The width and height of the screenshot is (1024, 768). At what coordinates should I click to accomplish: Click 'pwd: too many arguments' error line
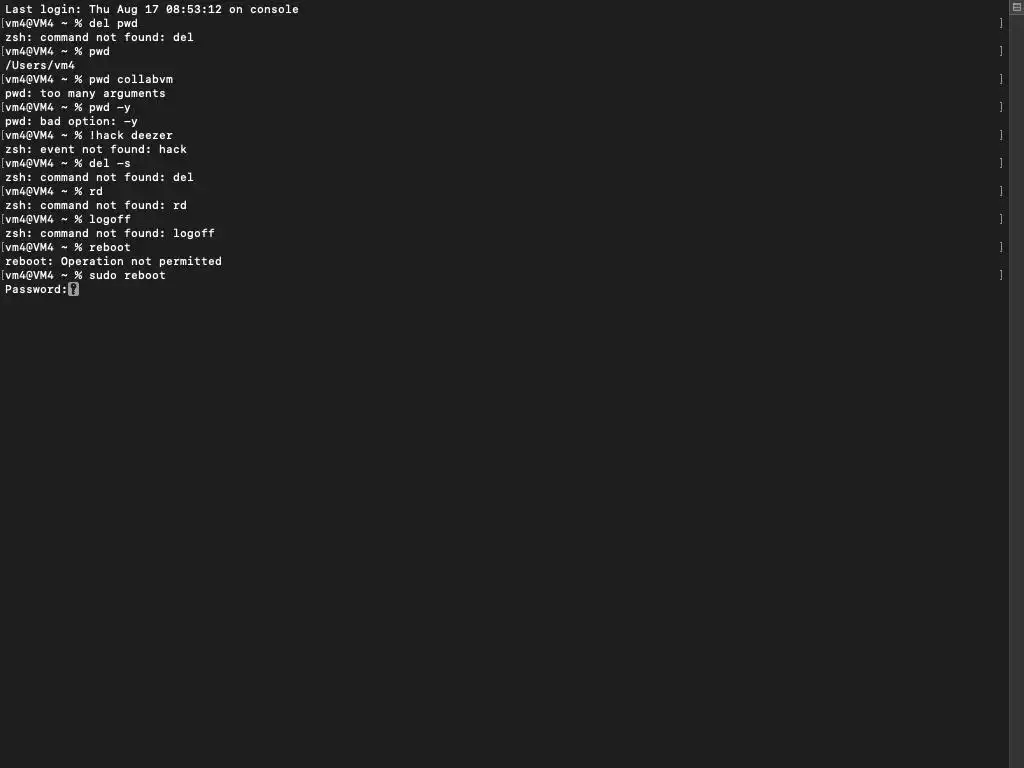pos(85,93)
